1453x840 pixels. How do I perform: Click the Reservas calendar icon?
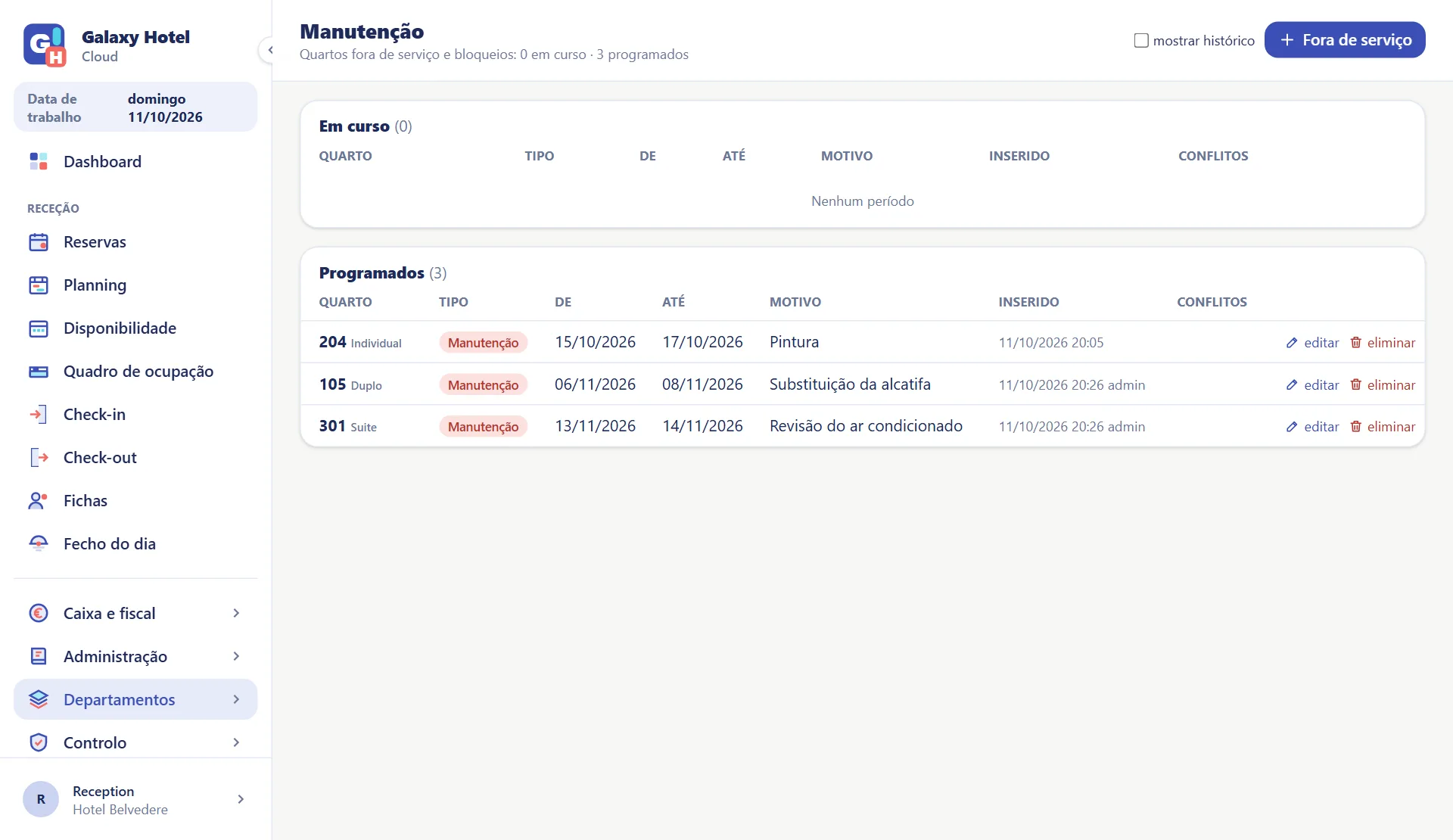click(39, 242)
